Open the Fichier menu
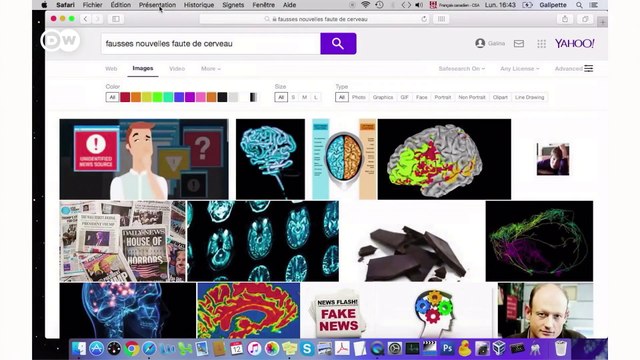This screenshot has width=640, height=360. pos(92,5)
